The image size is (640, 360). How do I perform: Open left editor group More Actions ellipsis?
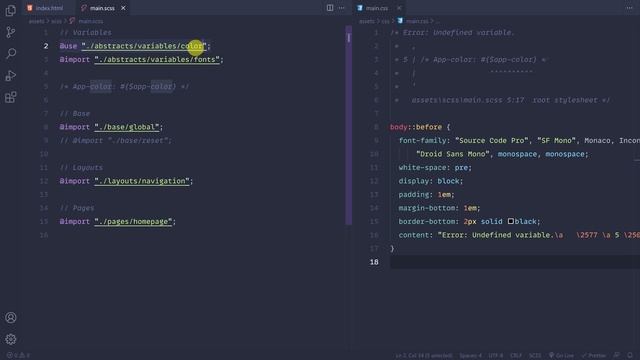coord(341,8)
